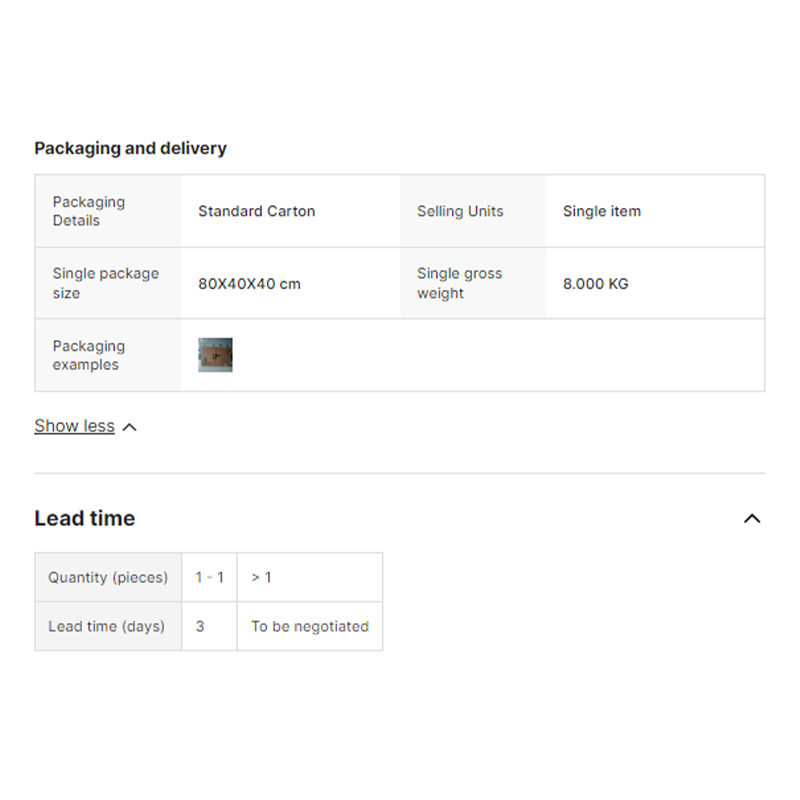800x800 pixels.
Task: Select the Standard Carton value cell
Action: (x=256, y=211)
